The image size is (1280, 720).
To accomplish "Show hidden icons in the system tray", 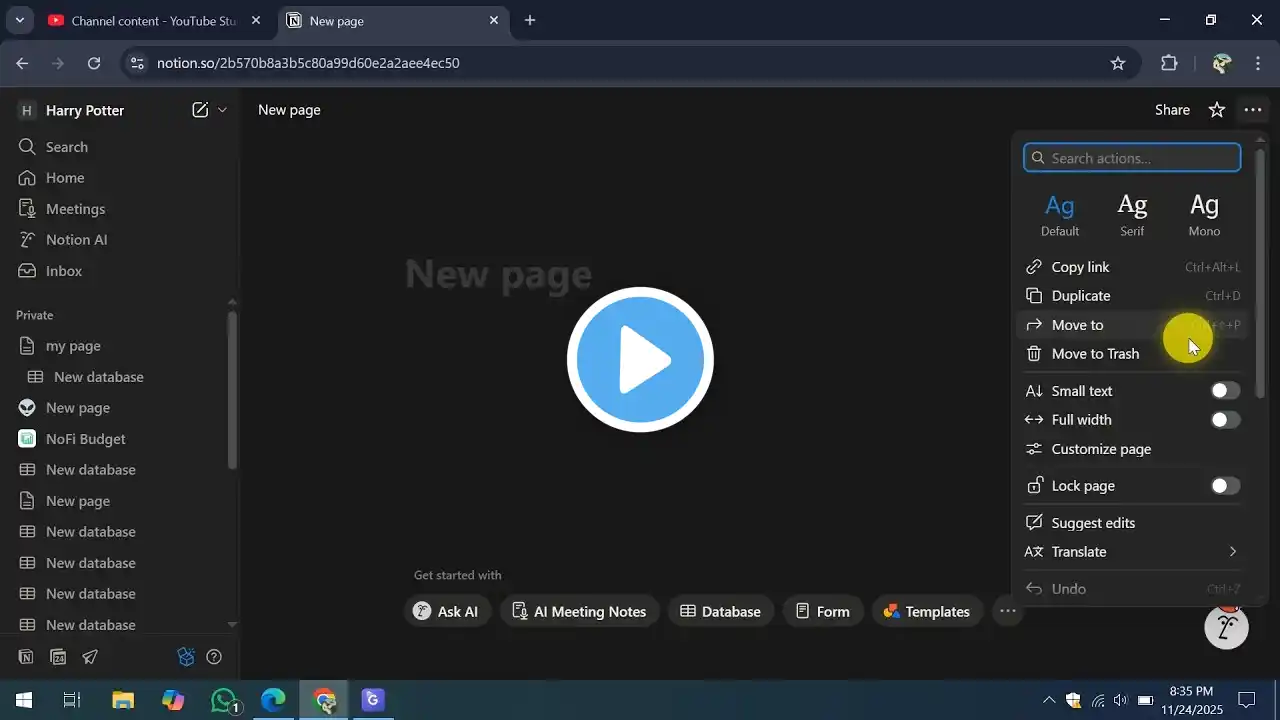I will pyautogui.click(x=1049, y=700).
